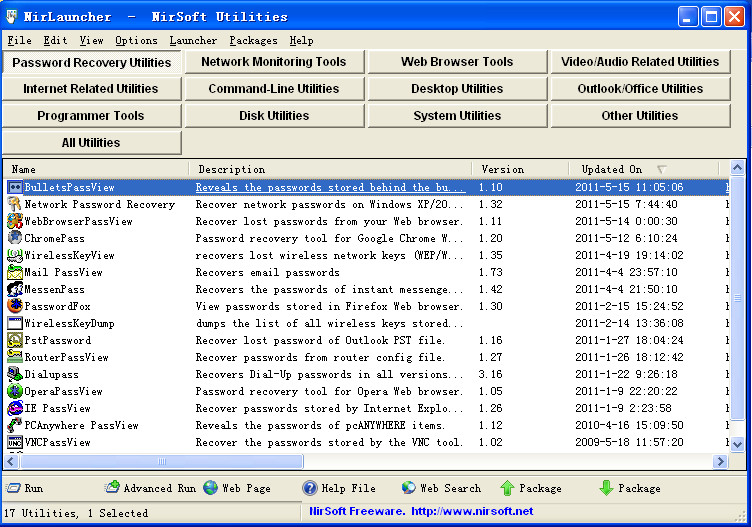The image size is (752, 527).
Task: Open the Packages menu
Action: [x=253, y=41]
